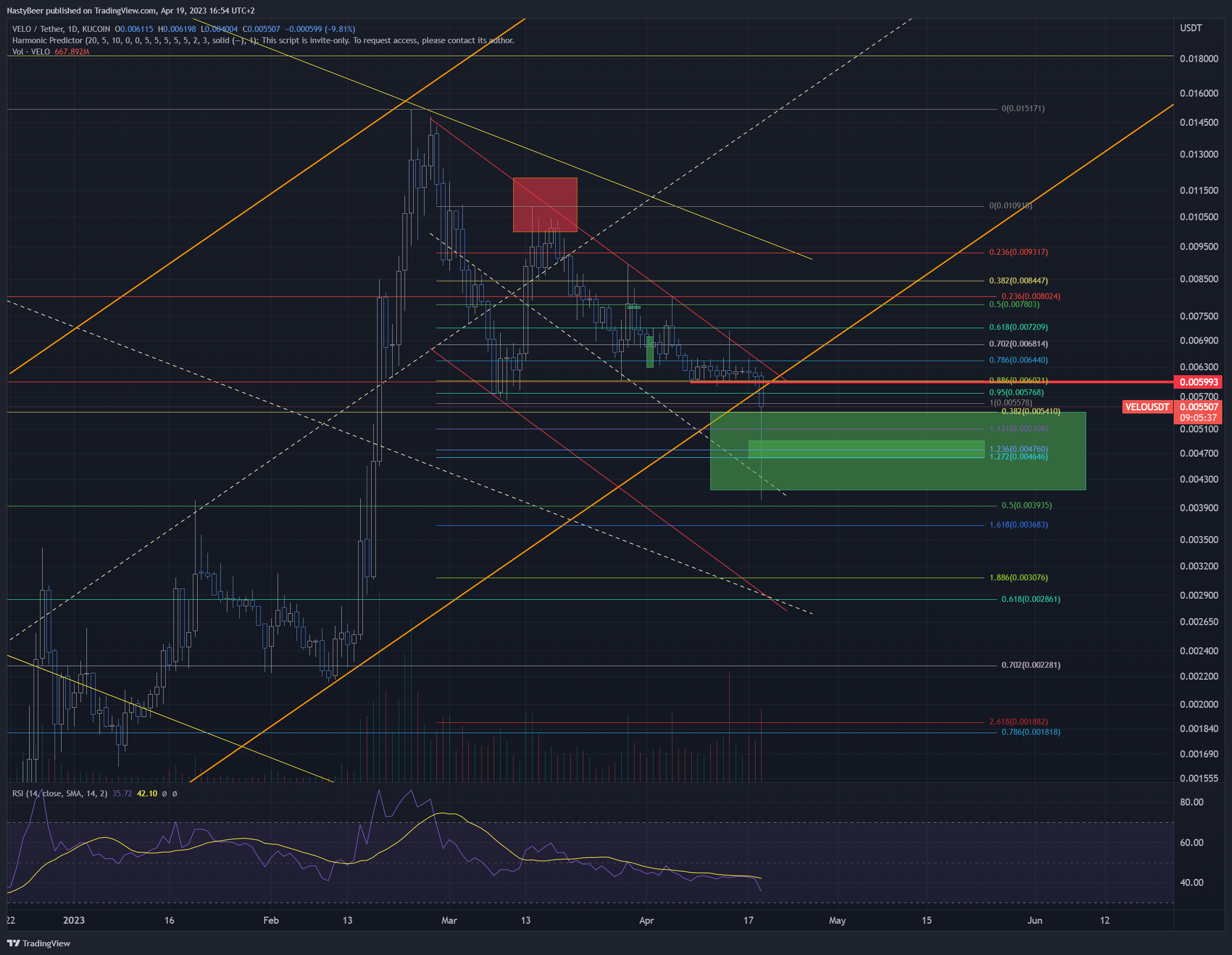Click the 17 date label on the time axis
This screenshot has height=955, width=1232.
[748, 920]
